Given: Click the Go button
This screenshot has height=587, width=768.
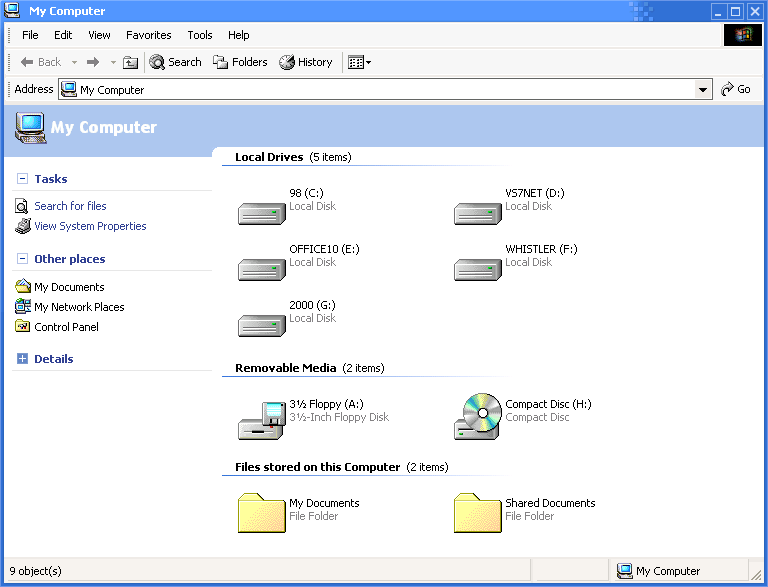Looking at the screenshot, I should (736, 89).
